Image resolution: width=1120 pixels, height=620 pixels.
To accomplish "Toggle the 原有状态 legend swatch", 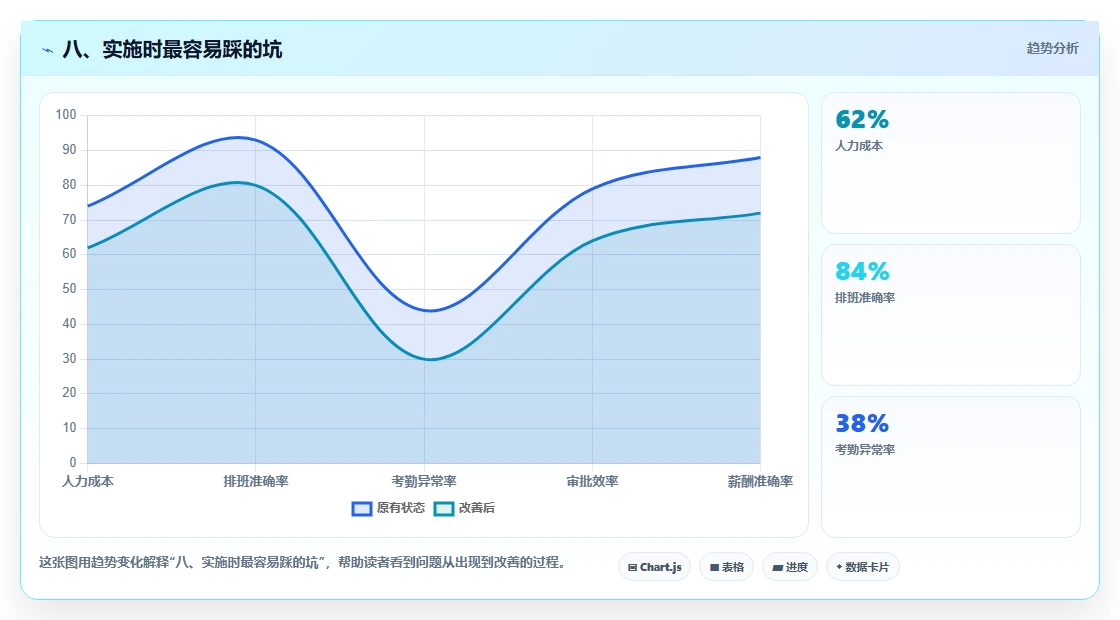I will click(361, 509).
